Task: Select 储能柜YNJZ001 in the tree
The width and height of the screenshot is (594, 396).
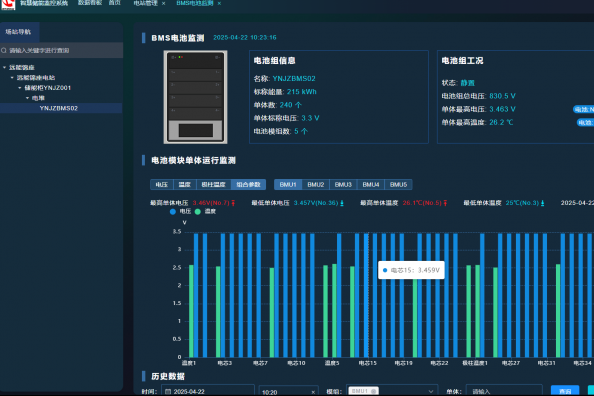Action: (x=48, y=88)
